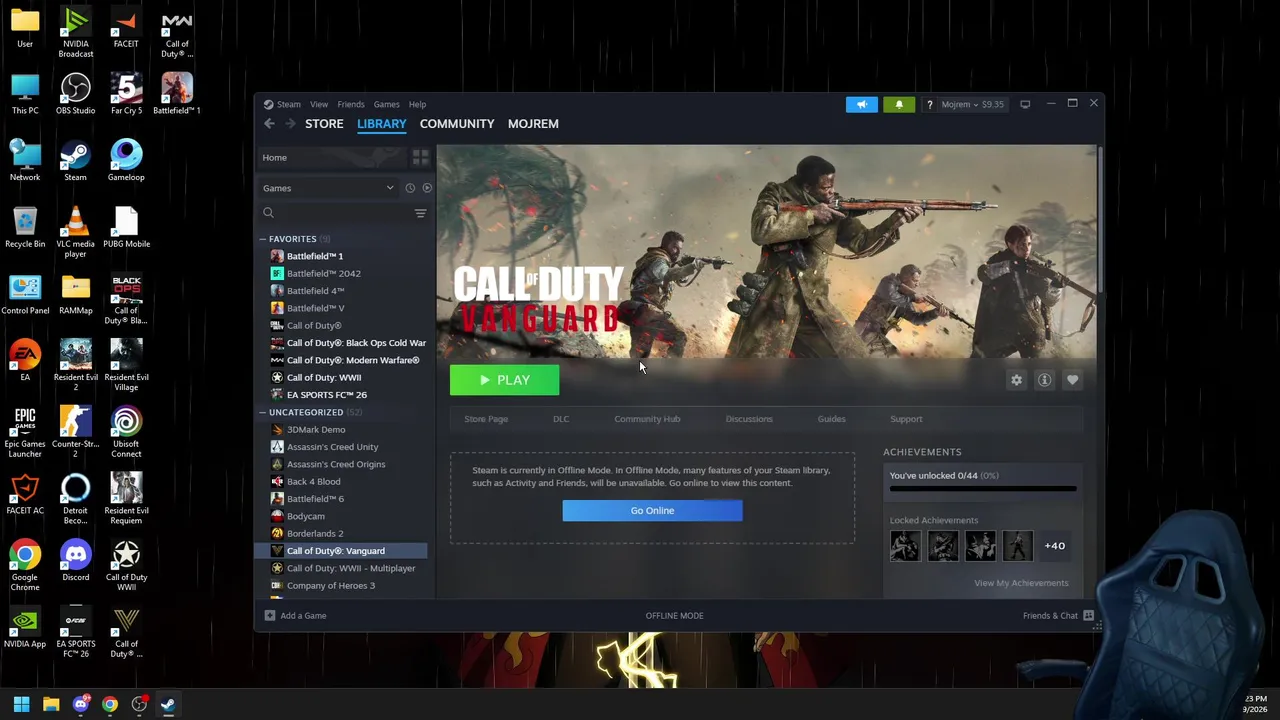
Task: Click the Steam taskbar icon
Action: 168,704
